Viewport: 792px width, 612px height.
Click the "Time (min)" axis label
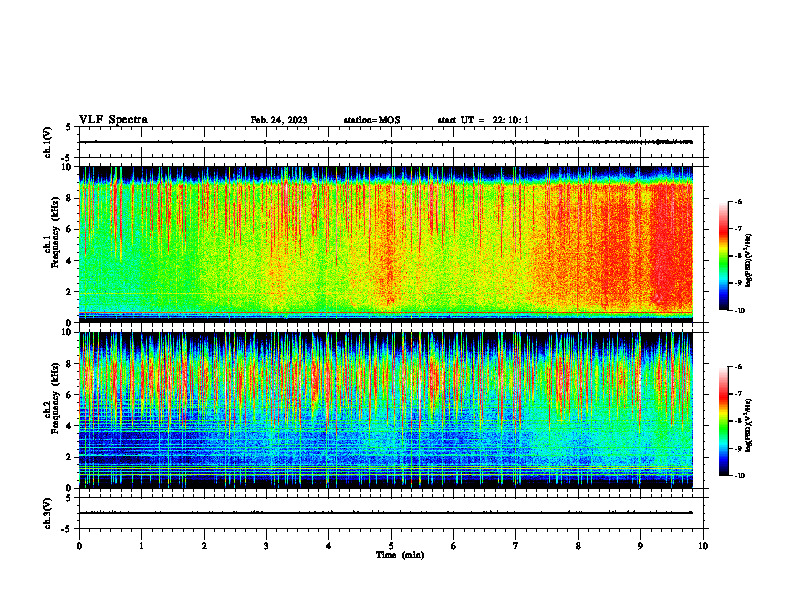click(x=400, y=555)
